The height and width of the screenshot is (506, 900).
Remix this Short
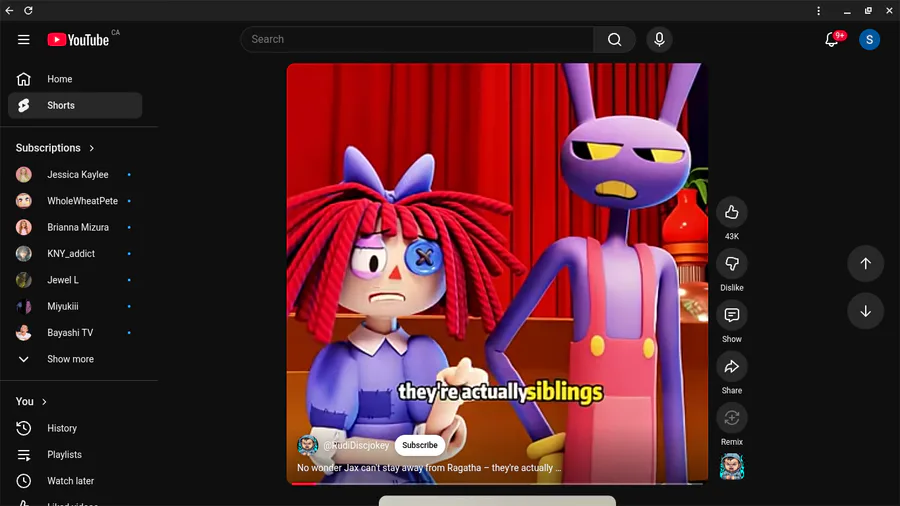pos(731,418)
